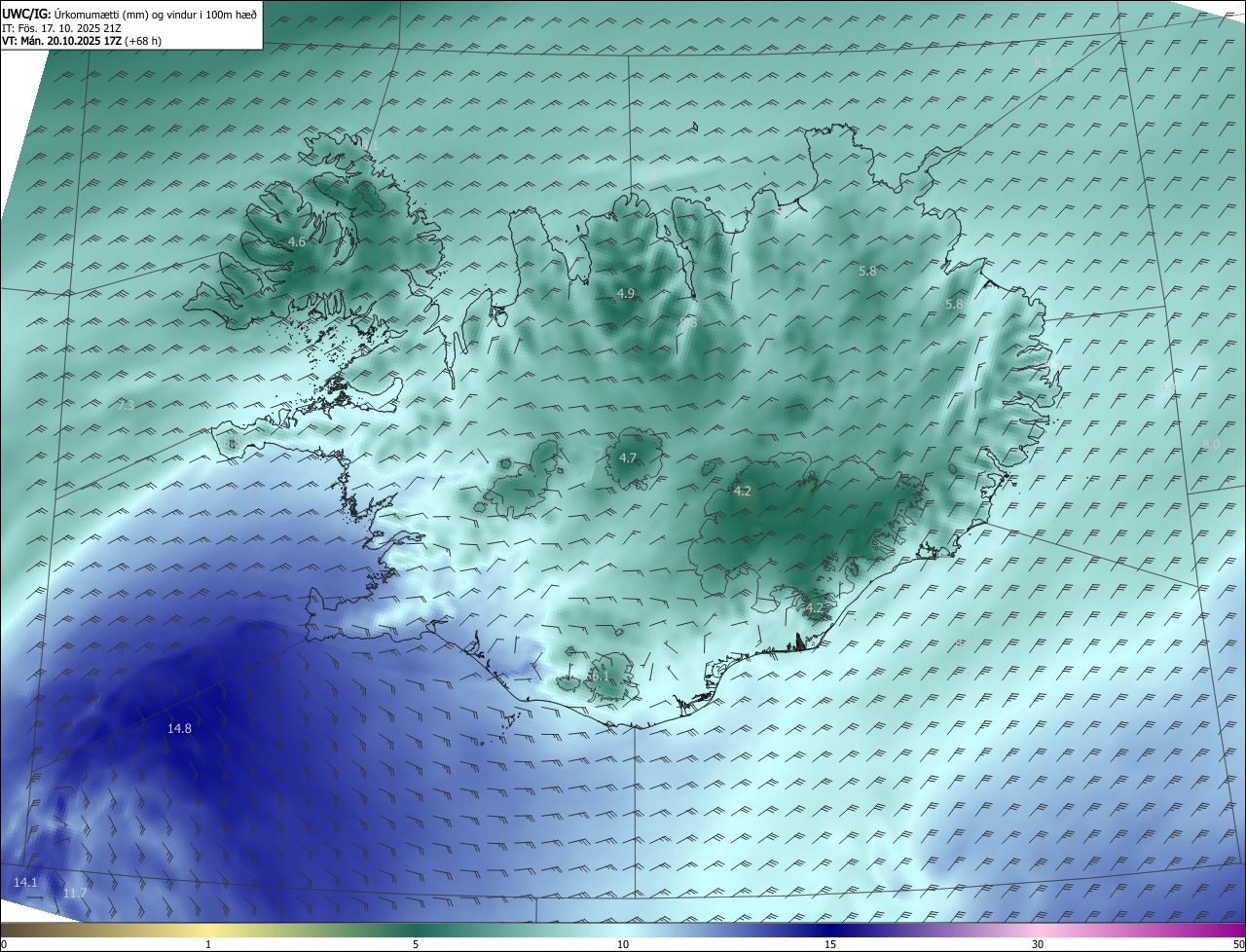
Task: Click the color scale tick labeled 15
Action: pos(830,944)
